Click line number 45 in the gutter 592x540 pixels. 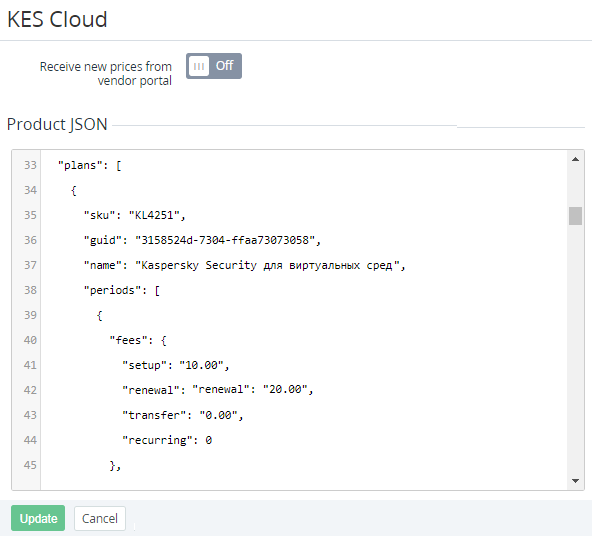30,465
